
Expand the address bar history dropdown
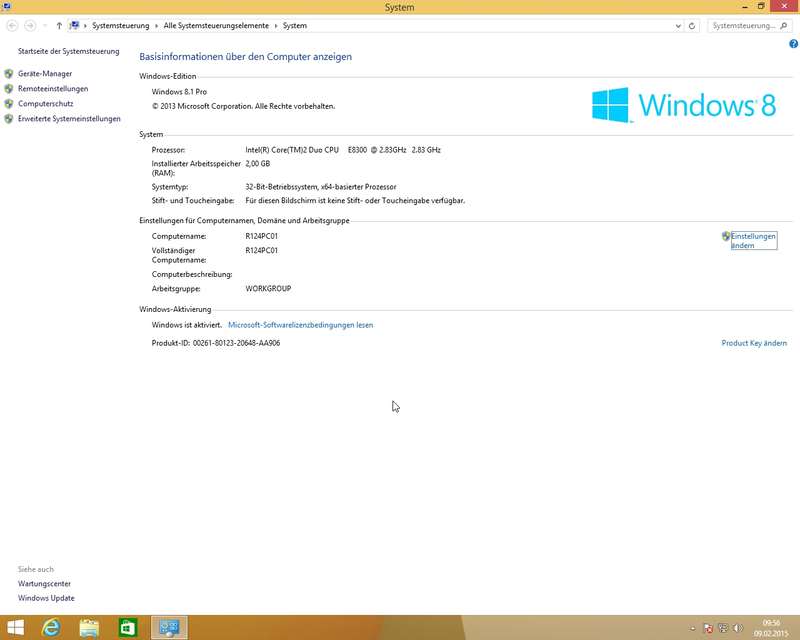(x=679, y=25)
